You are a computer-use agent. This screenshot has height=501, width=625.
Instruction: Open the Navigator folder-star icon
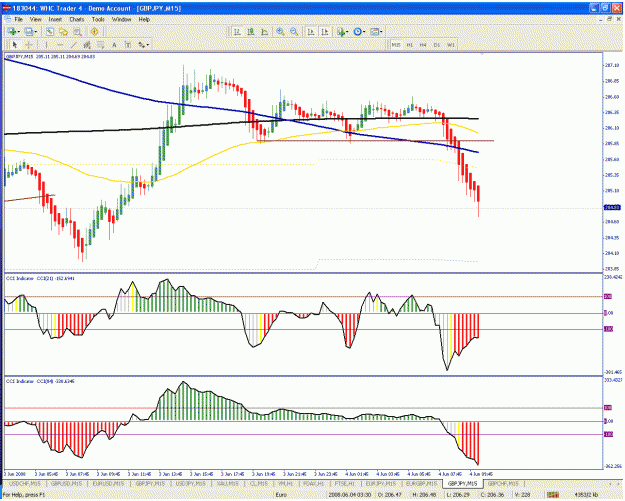[63, 31]
